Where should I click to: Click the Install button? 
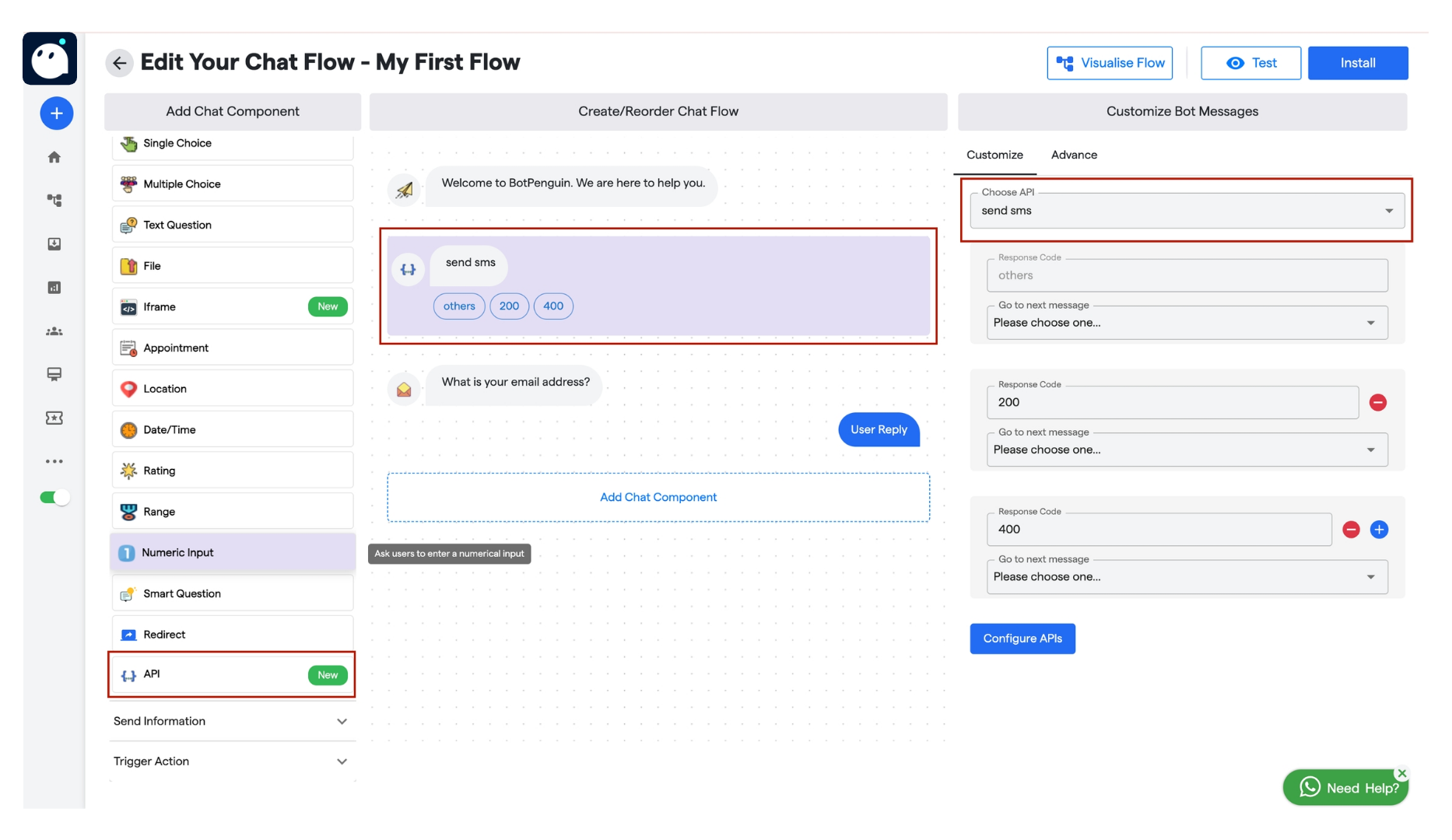pos(1358,63)
